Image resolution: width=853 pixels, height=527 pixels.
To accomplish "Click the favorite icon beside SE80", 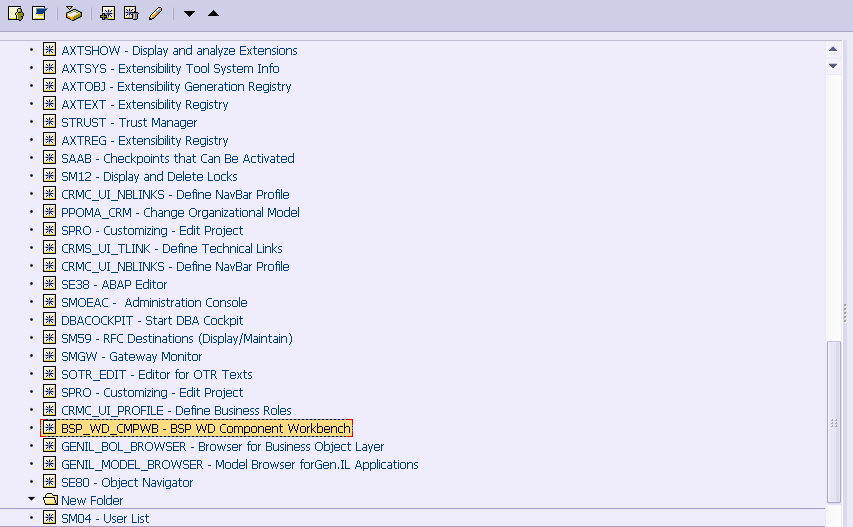I will click(x=50, y=482).
